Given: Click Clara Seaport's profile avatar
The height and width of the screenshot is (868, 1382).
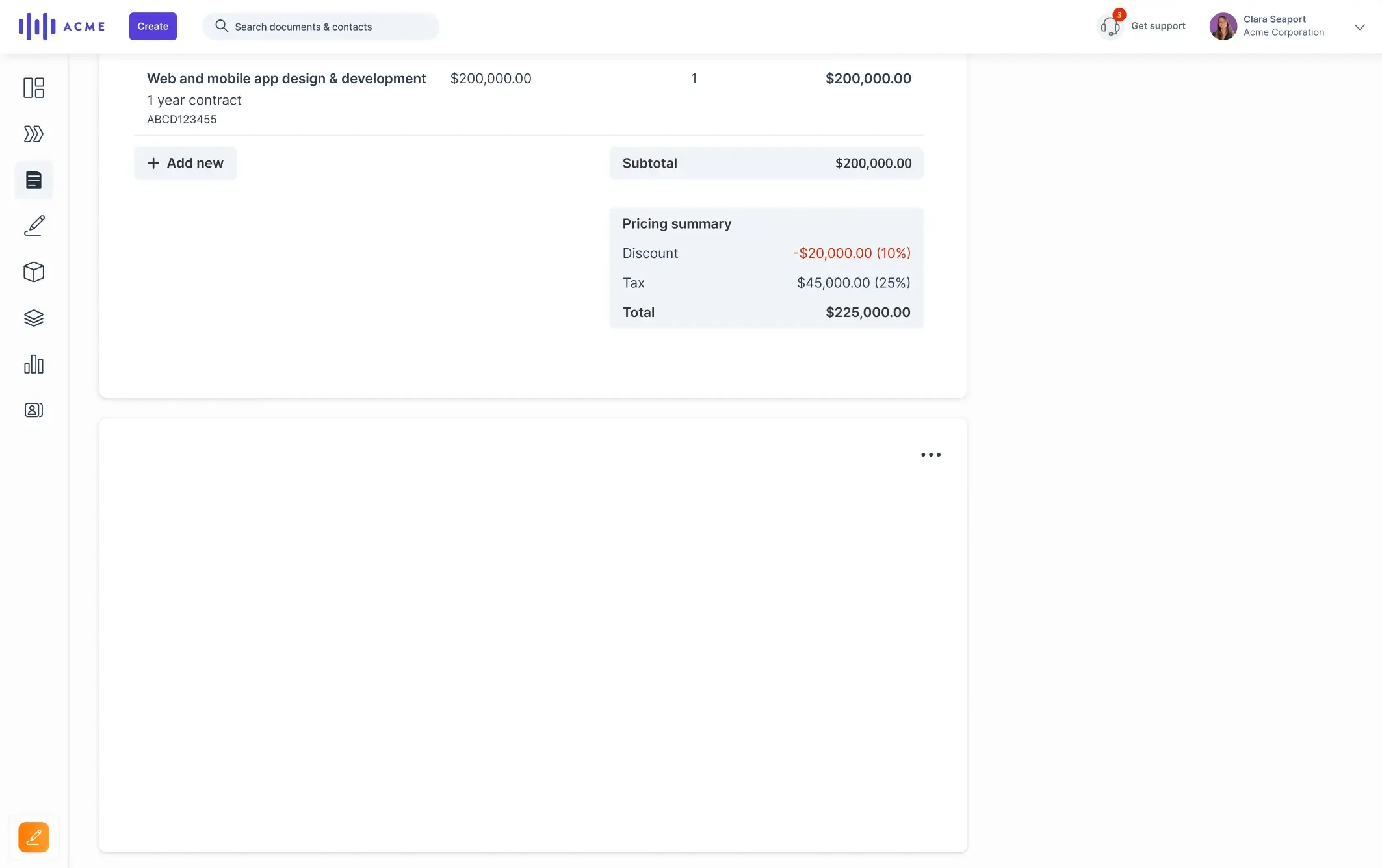Looking at the screenshot, I should point(1223,26).
